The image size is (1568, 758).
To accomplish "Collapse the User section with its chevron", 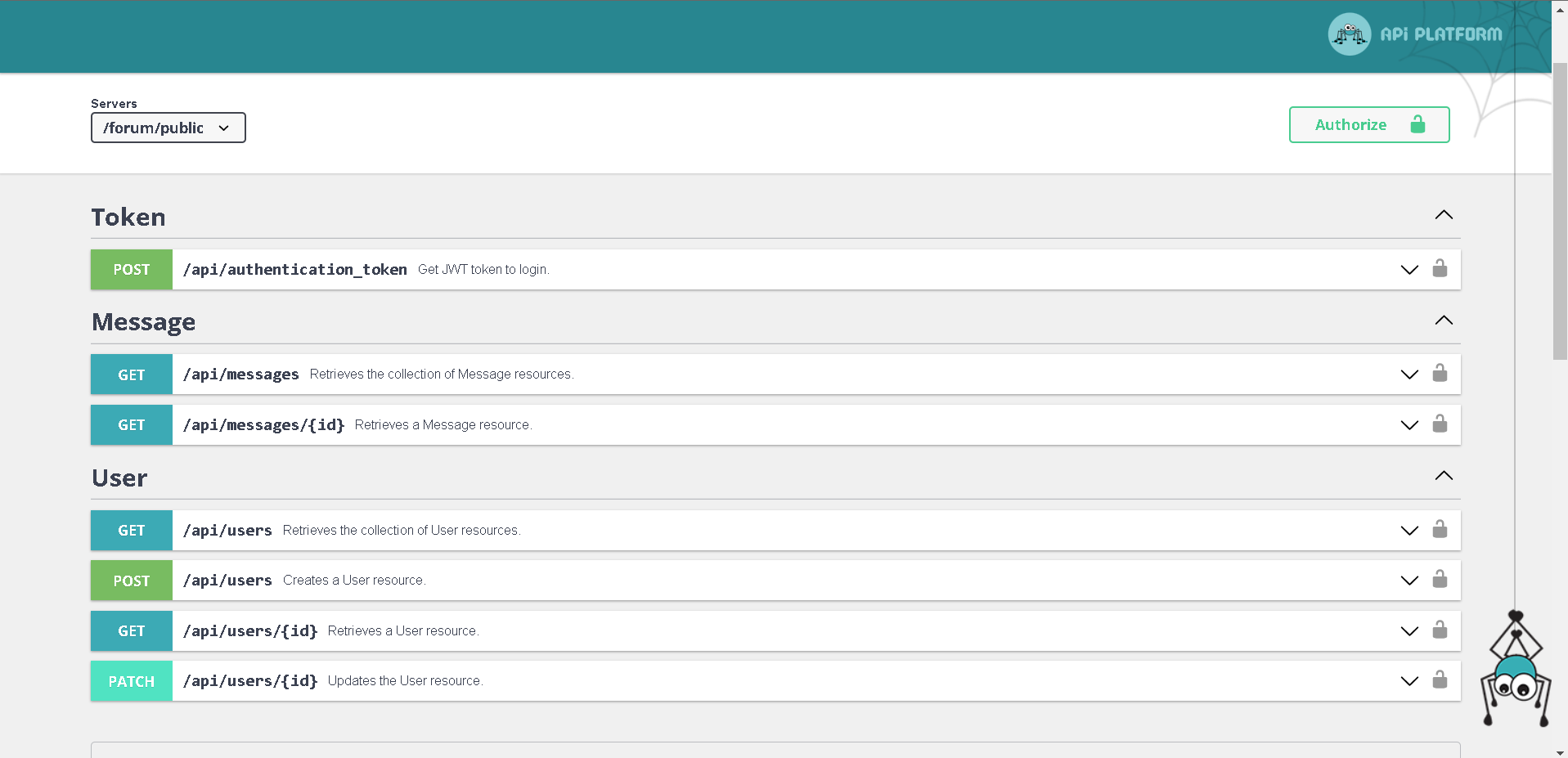I will (x=1444, y=475).
